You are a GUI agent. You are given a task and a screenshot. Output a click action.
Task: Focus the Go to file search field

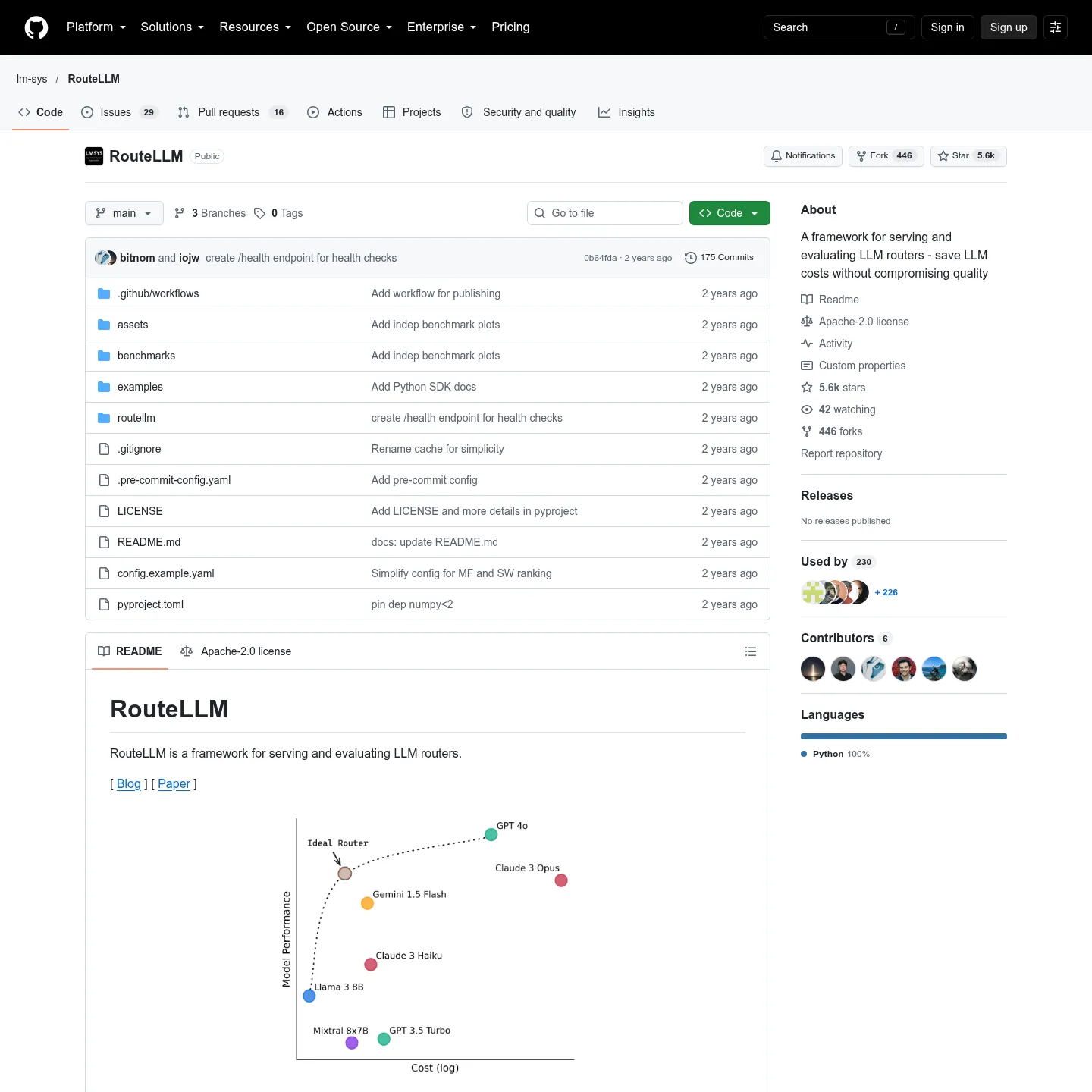tap(605, 213)
